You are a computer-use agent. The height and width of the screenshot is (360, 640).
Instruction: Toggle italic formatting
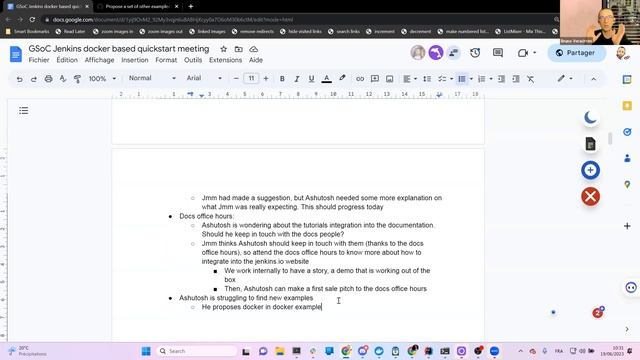pyautogui.click(x=297, y=79)
